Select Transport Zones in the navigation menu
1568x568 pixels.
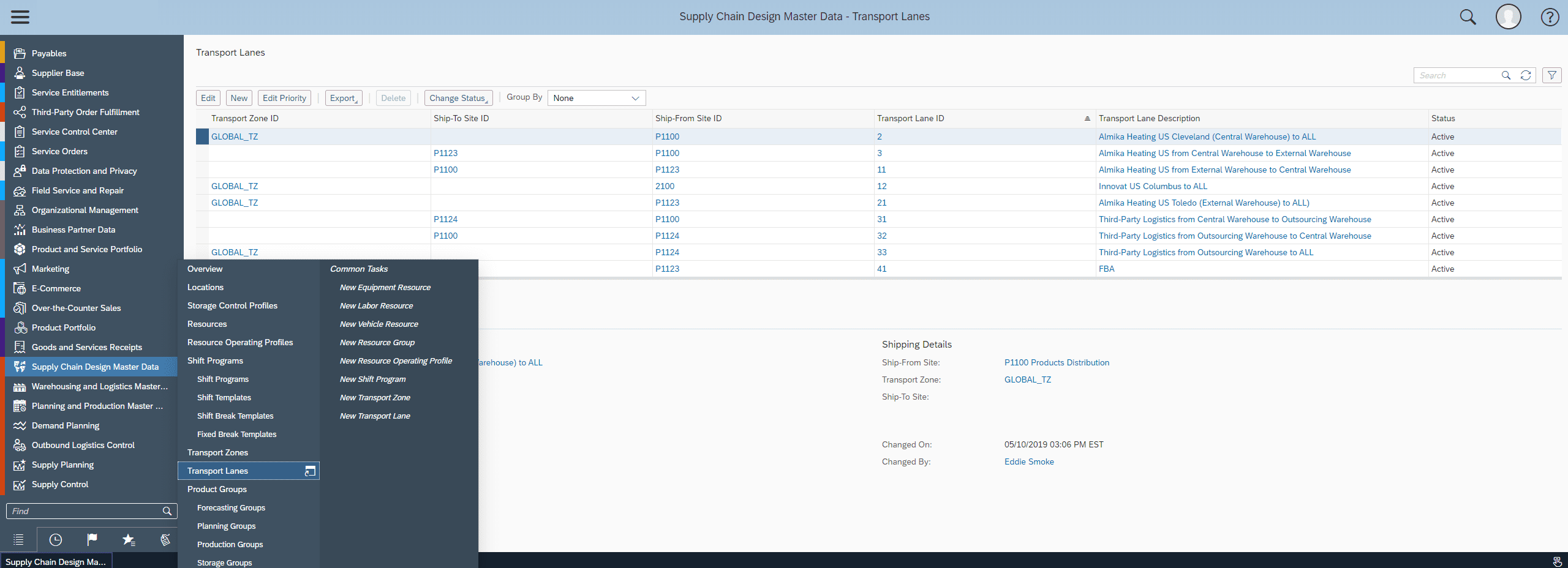point(217,452)
